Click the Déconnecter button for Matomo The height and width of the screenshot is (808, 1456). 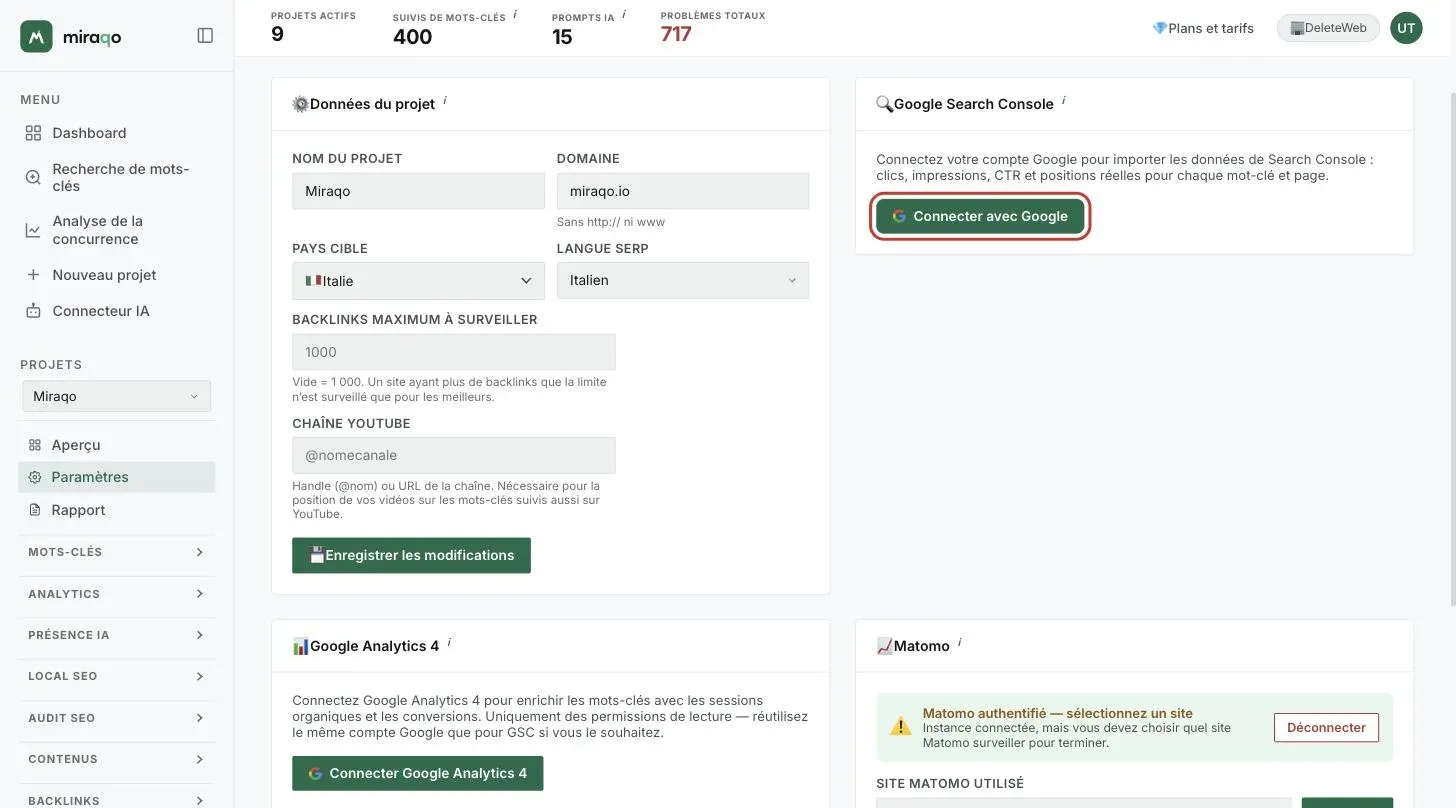pyautogui.click(x=1326, y=728)
